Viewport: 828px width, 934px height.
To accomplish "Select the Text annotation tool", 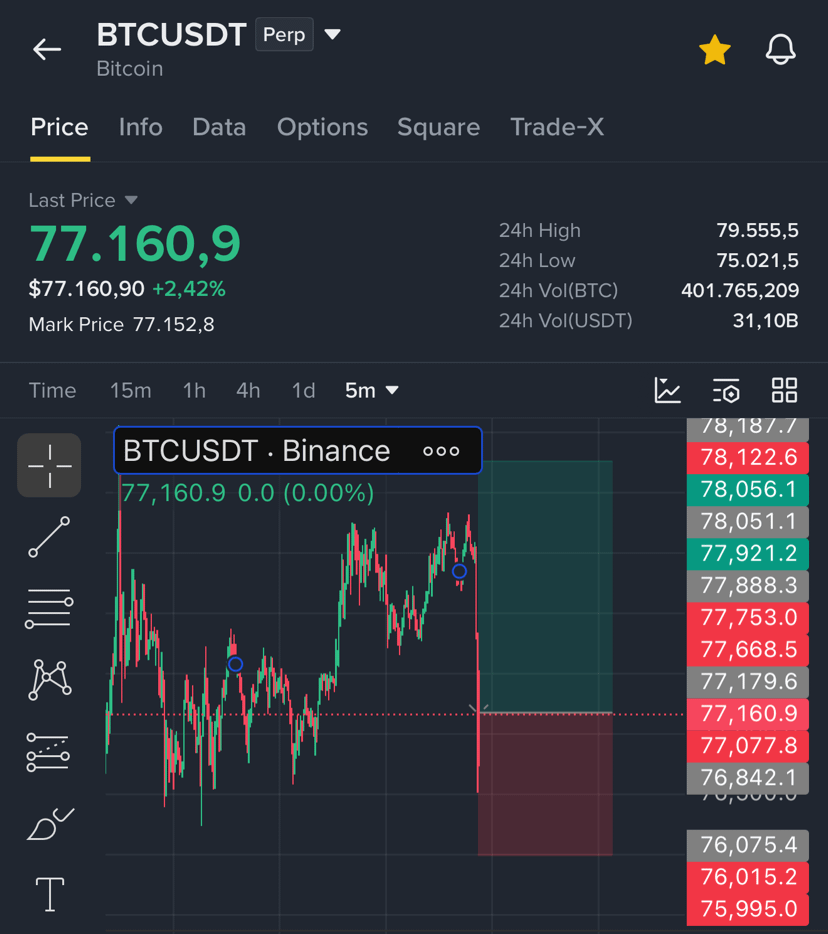I will click(50, 894).
